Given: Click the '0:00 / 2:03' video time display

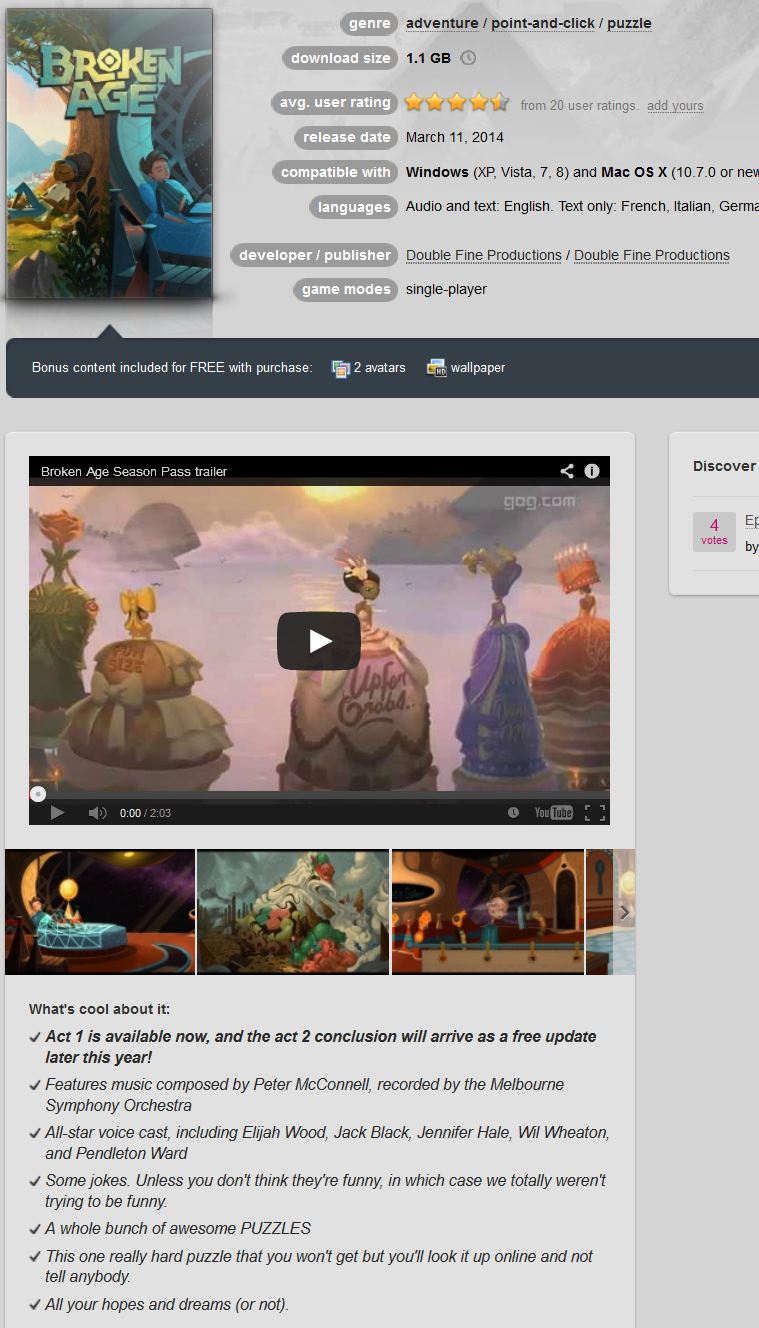Looking at the screenshot, I should (x=145, y=813).
